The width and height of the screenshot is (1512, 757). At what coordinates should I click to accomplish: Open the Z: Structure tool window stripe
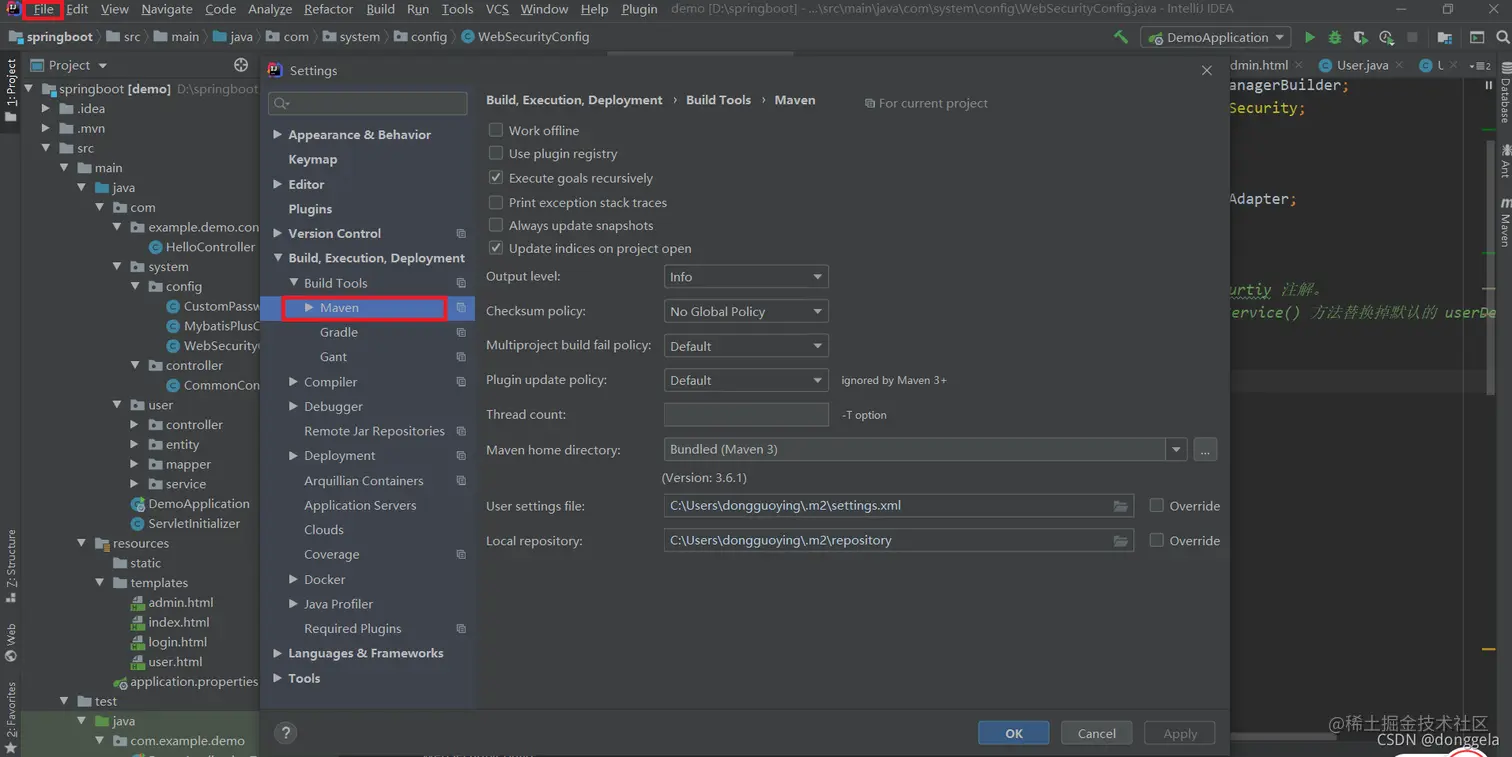(11, 566)
